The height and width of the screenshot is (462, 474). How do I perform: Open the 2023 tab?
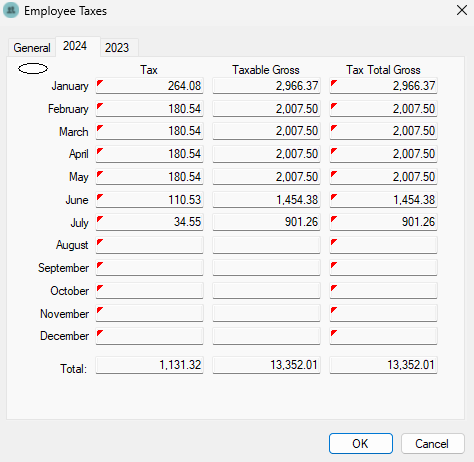pos(117,48)
